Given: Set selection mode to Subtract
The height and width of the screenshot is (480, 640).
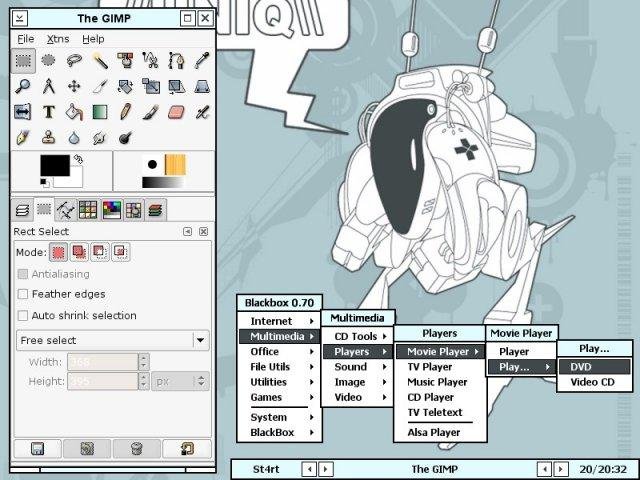Looking at the screenshot, I should [100, 252].
